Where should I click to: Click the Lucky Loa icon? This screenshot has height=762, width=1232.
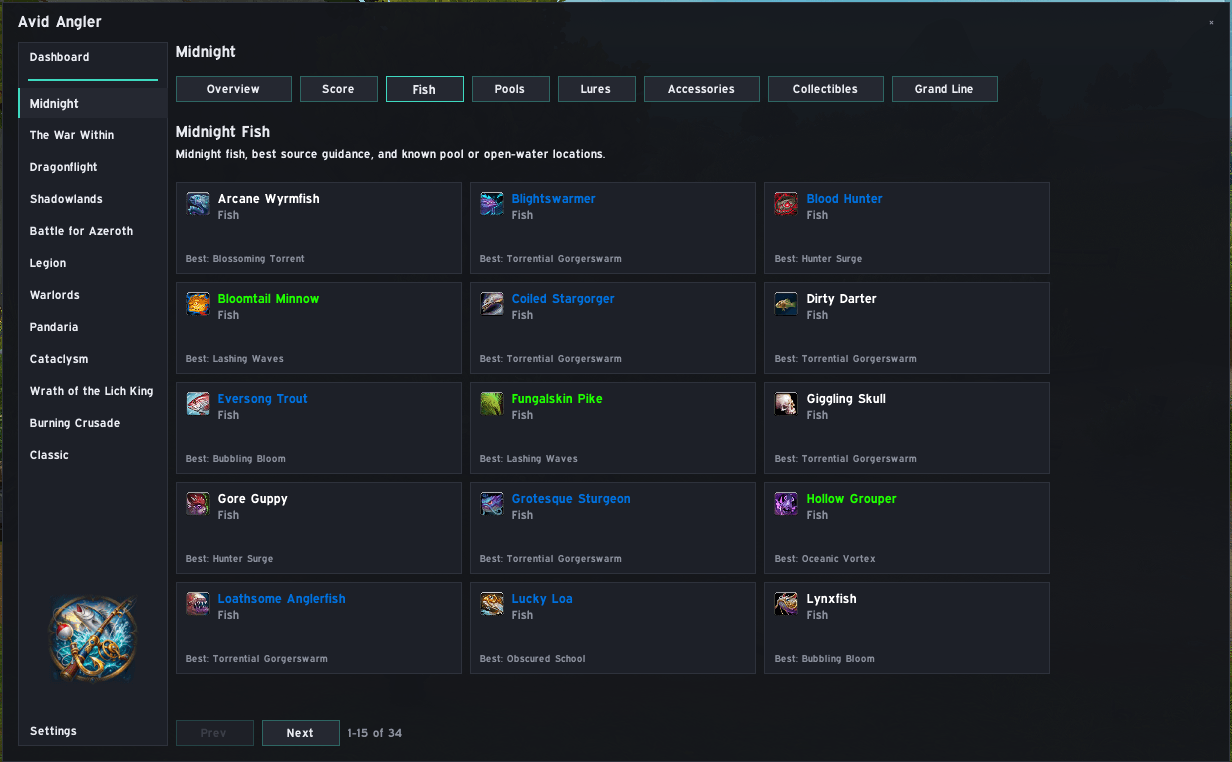click(492, 604)
